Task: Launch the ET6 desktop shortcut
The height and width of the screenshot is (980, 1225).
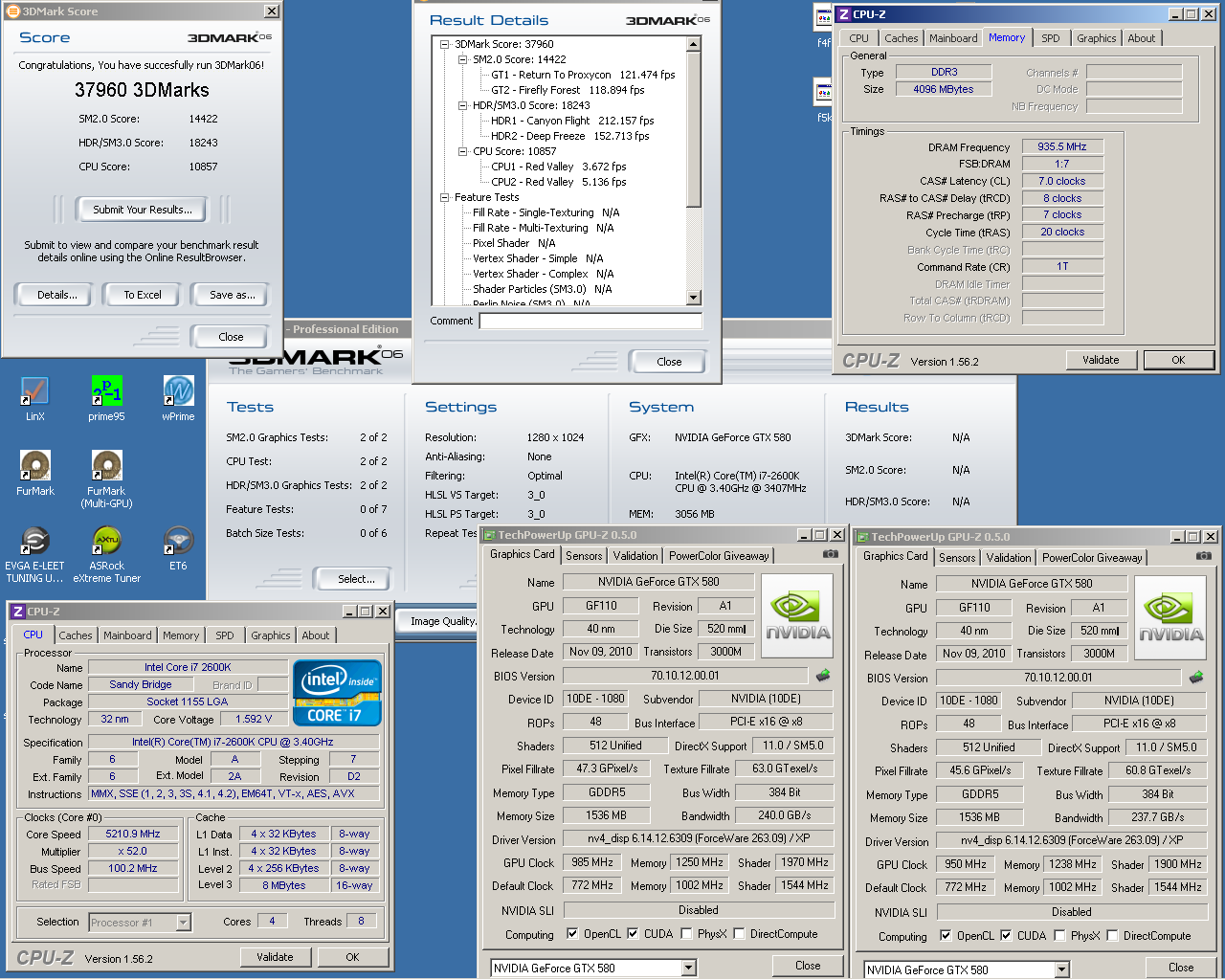Action: [178, 548]
